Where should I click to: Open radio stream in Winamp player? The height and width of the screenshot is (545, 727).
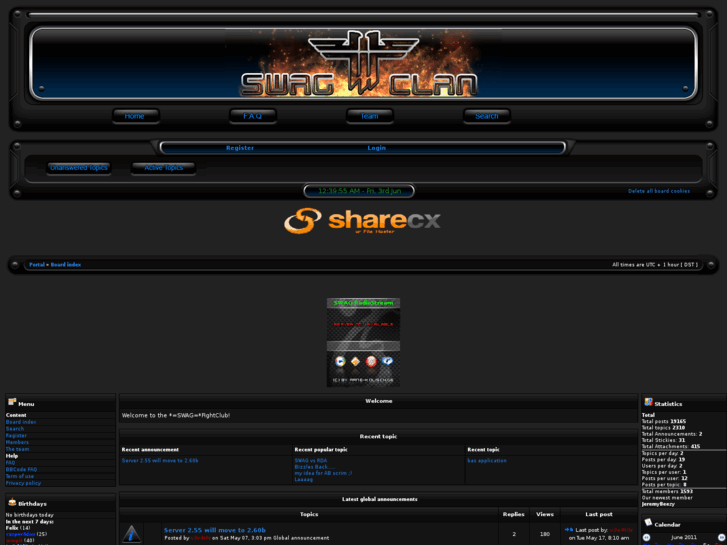[356, 361]
